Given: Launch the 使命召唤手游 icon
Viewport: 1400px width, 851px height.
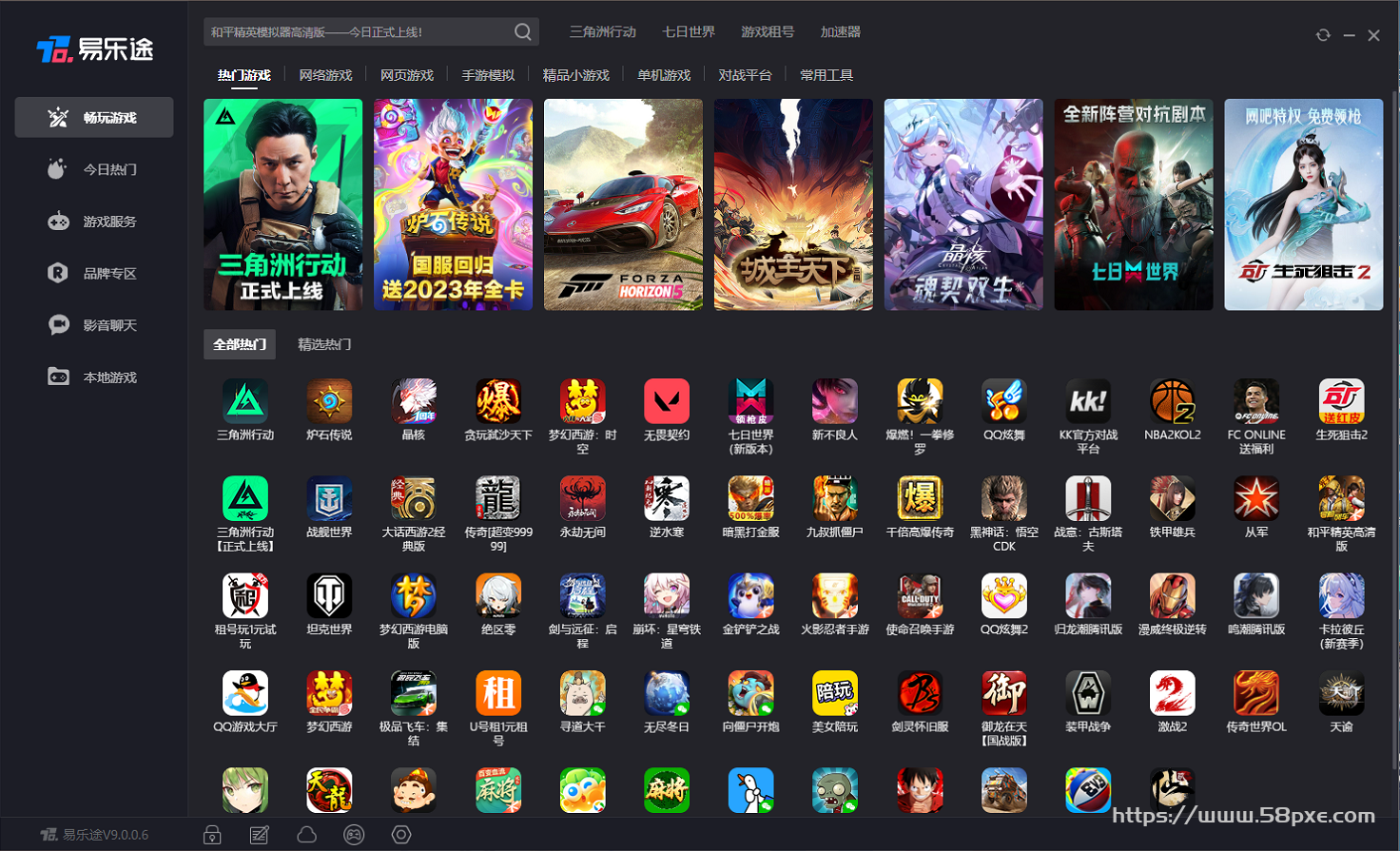Looking at the screenshot, I should pos(920,596).
